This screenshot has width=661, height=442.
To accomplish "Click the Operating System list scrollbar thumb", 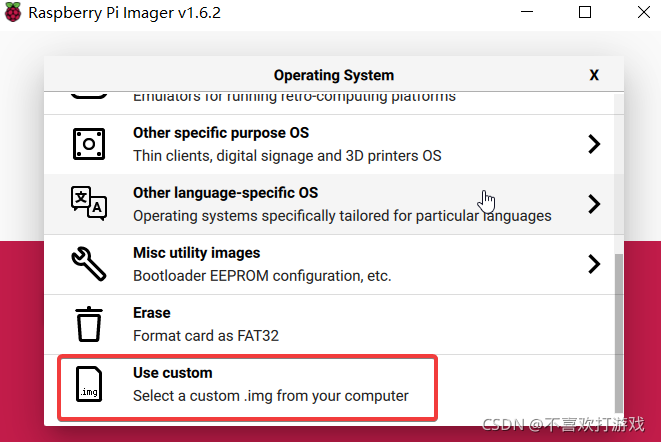I will 618,333.
